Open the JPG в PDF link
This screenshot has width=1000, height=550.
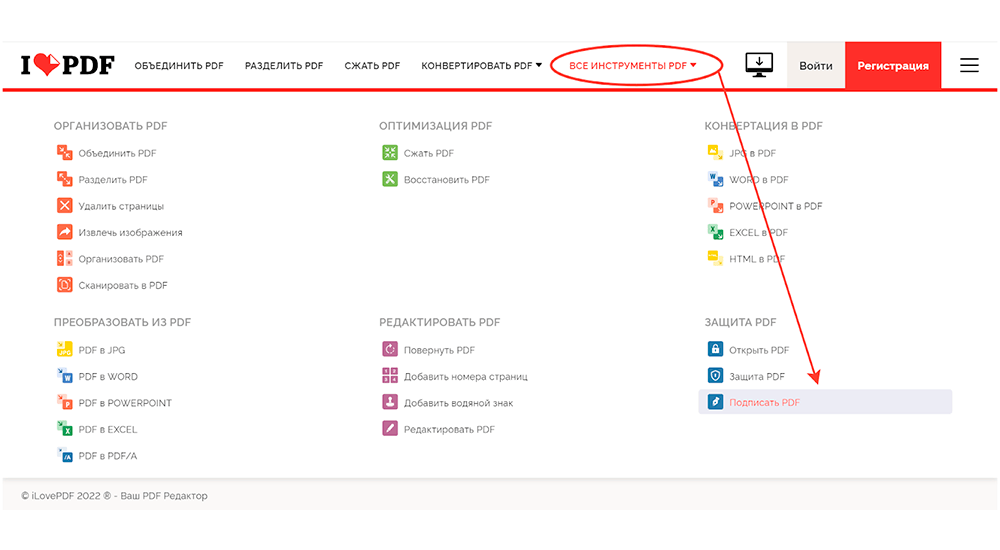point(753,153)
